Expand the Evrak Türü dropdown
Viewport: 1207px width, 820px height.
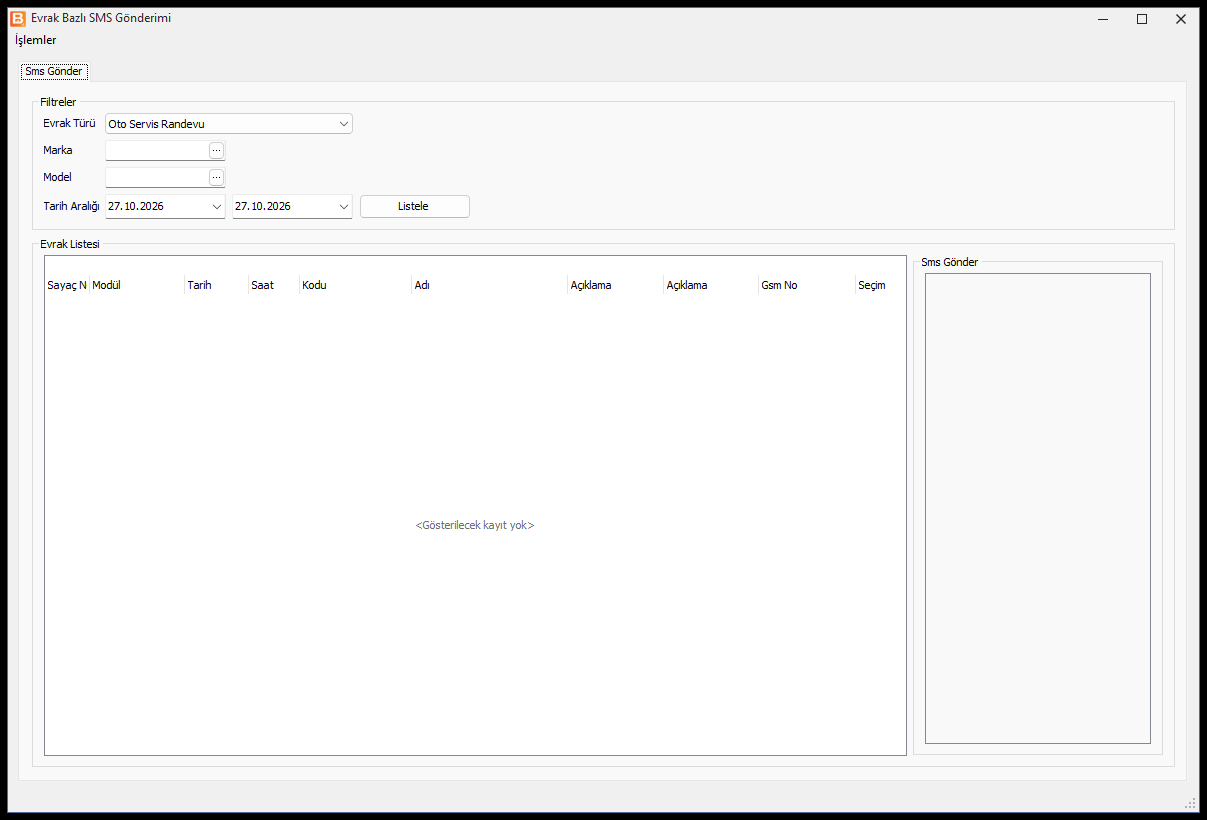(x=344, y=124)
